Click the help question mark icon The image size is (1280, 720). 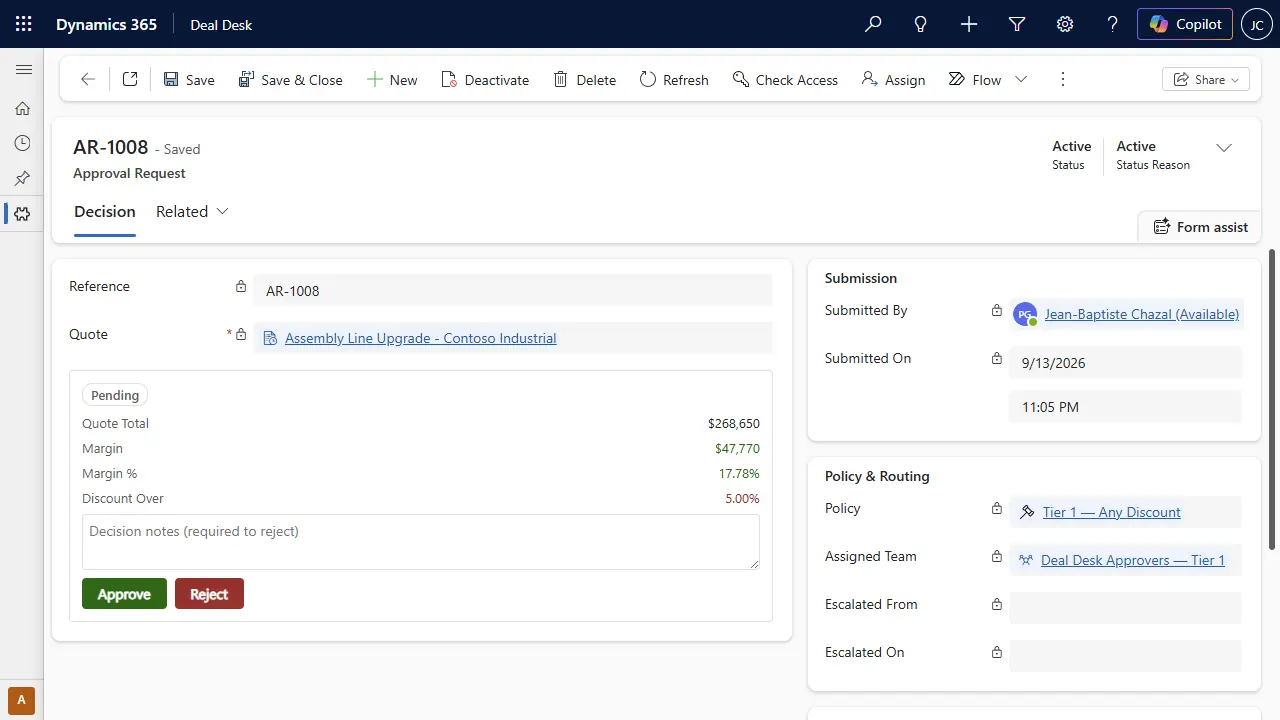[x=1113, y=24]
